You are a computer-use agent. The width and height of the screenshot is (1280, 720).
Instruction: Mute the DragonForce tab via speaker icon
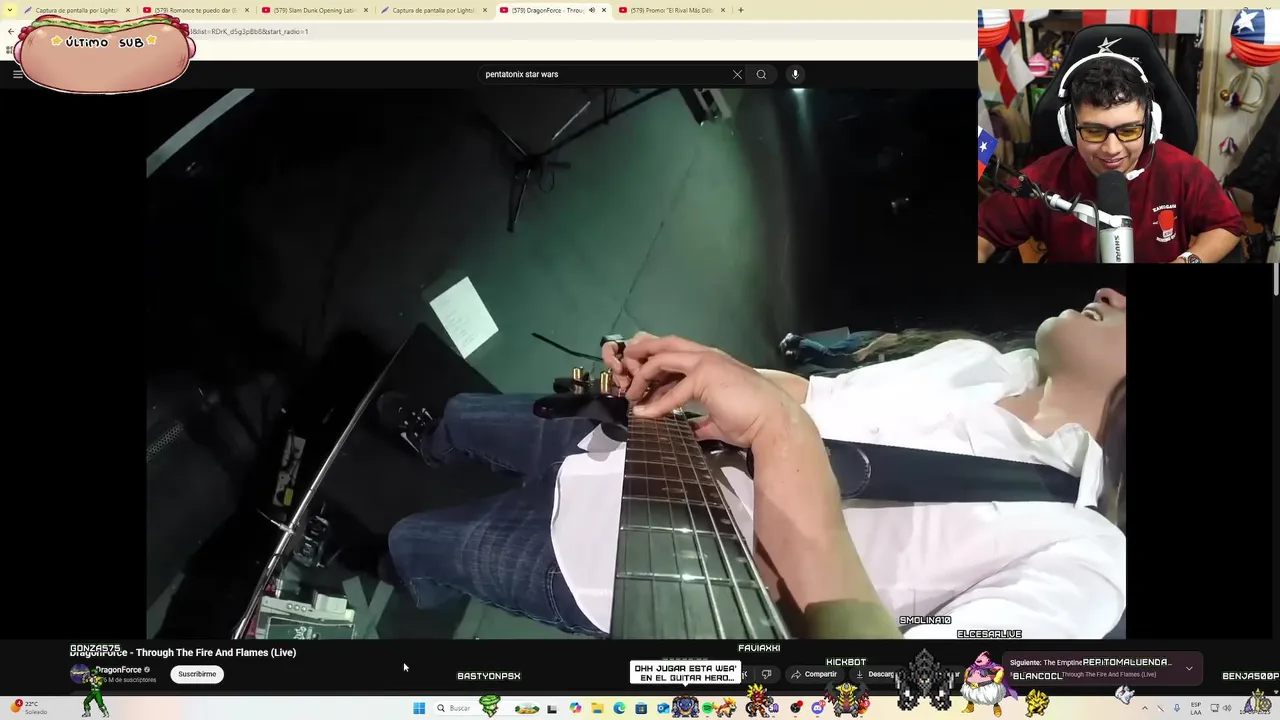point(592,10)
